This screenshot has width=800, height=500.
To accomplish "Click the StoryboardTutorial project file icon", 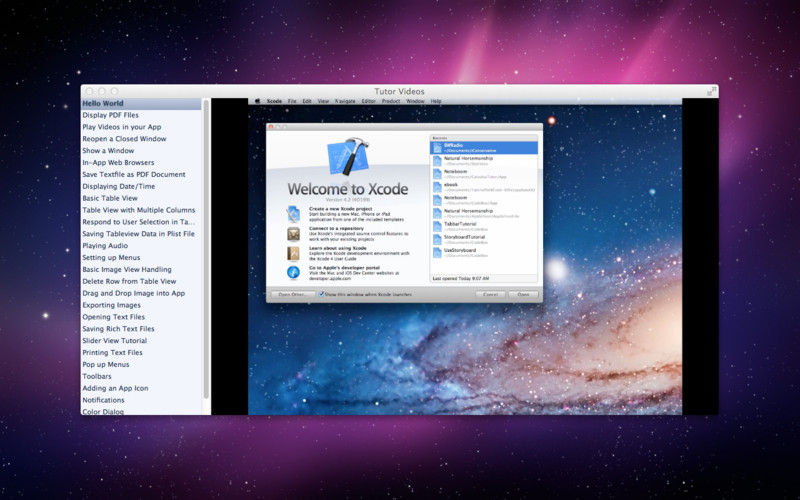I will point(437,240).
